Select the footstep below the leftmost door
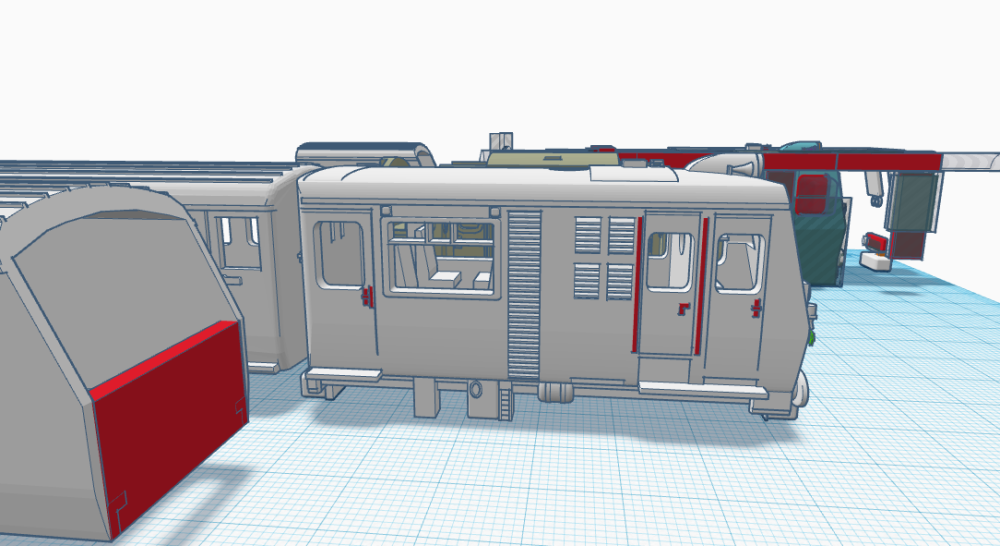Screen dimensions: 1000x546 (344, 375)
